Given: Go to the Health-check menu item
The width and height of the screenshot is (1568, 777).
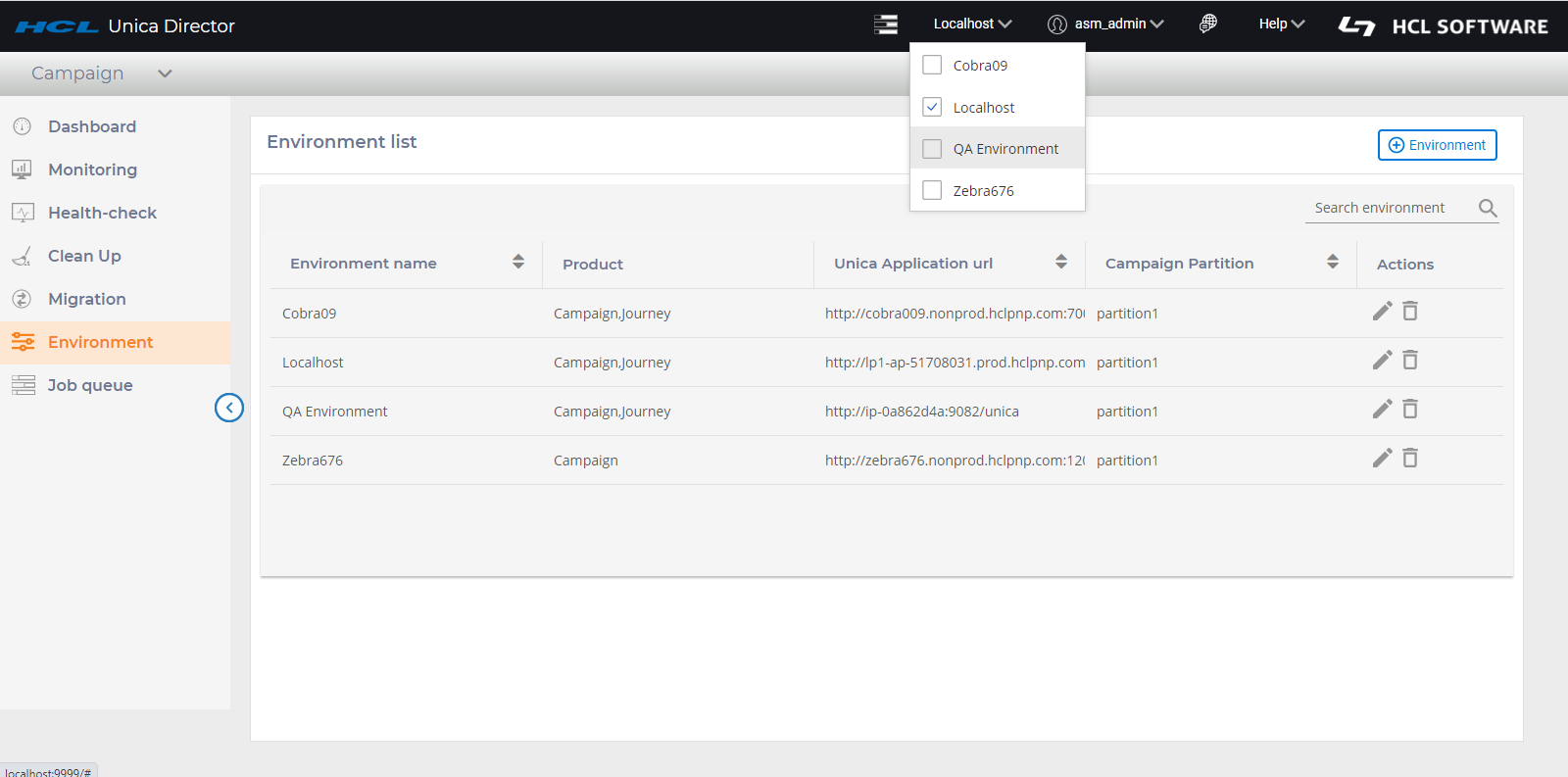Looking at the screenshot, I should [x=102, y=213].
